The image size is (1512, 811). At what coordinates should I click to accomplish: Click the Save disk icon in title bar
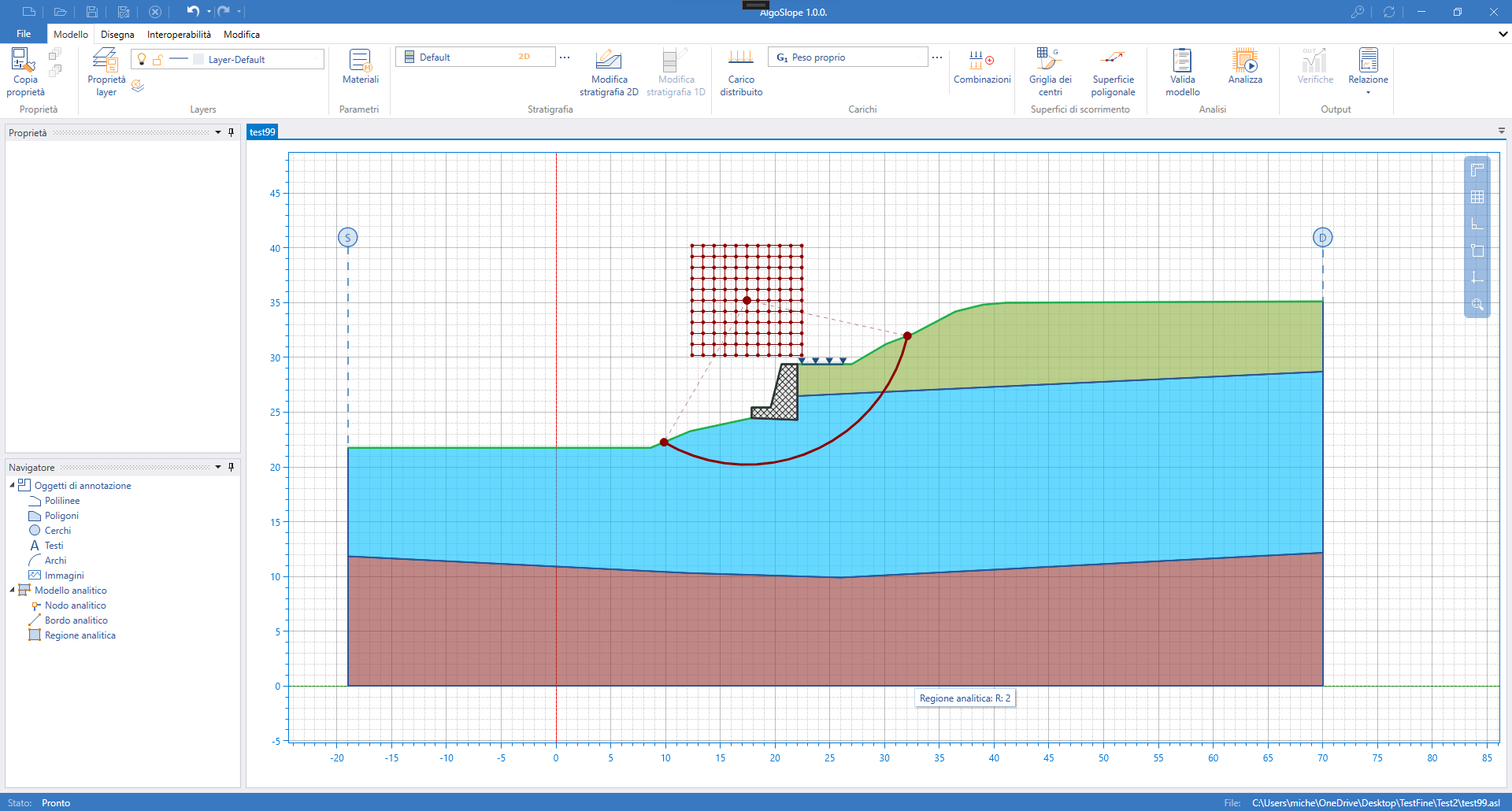click(x=92, y=12)
